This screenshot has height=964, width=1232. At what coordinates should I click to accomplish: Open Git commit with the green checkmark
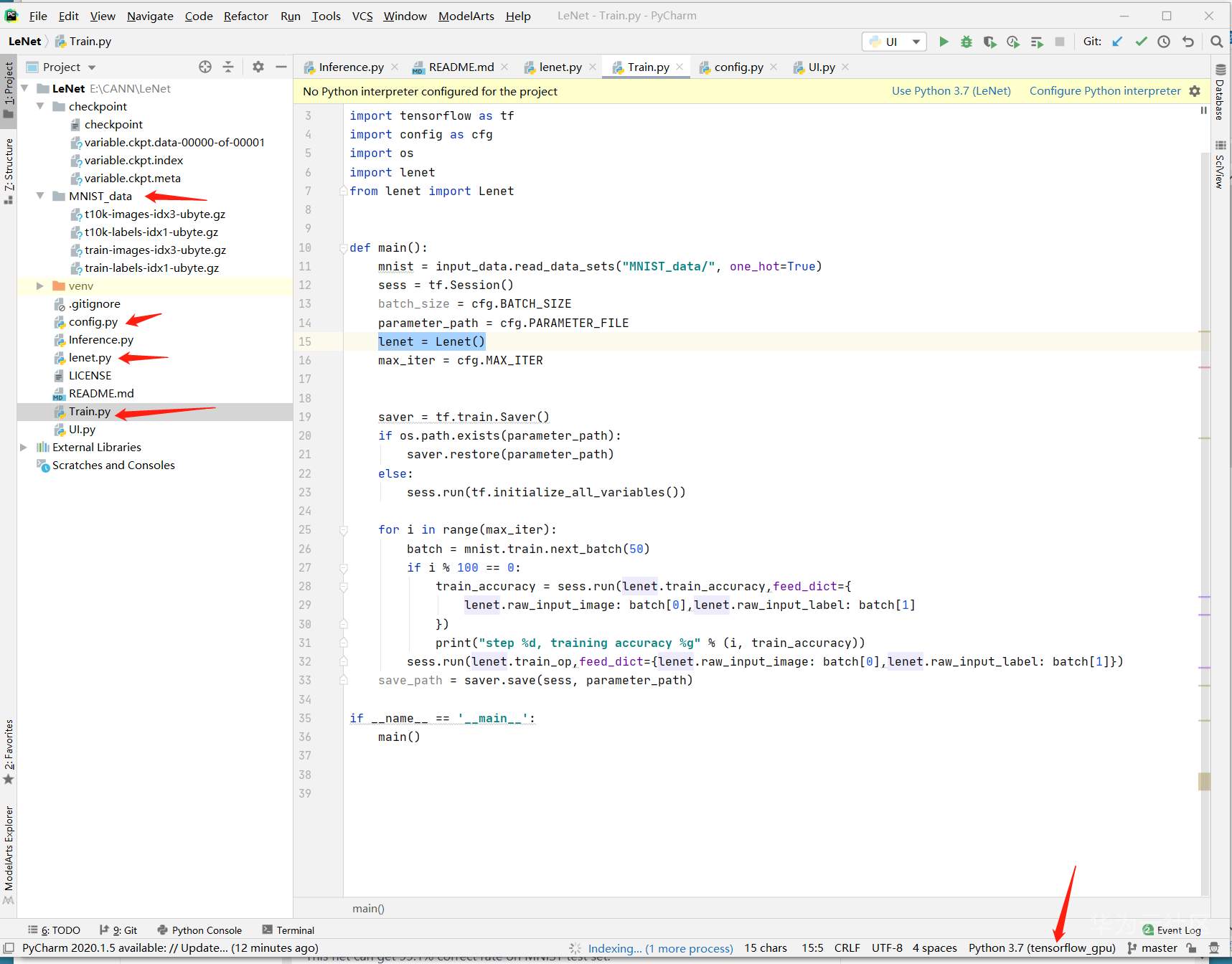coord(1141,42)
